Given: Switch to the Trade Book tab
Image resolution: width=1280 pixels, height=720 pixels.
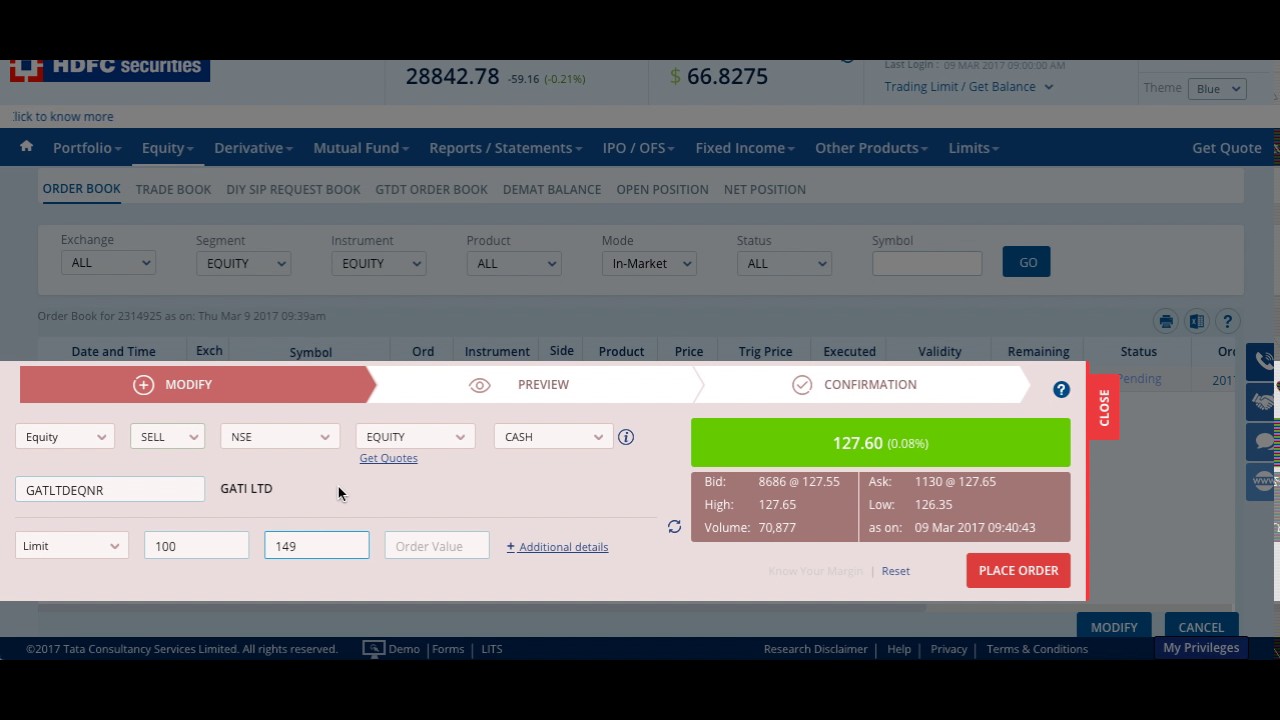Looking at the screenshot, I should click(173, 189).
